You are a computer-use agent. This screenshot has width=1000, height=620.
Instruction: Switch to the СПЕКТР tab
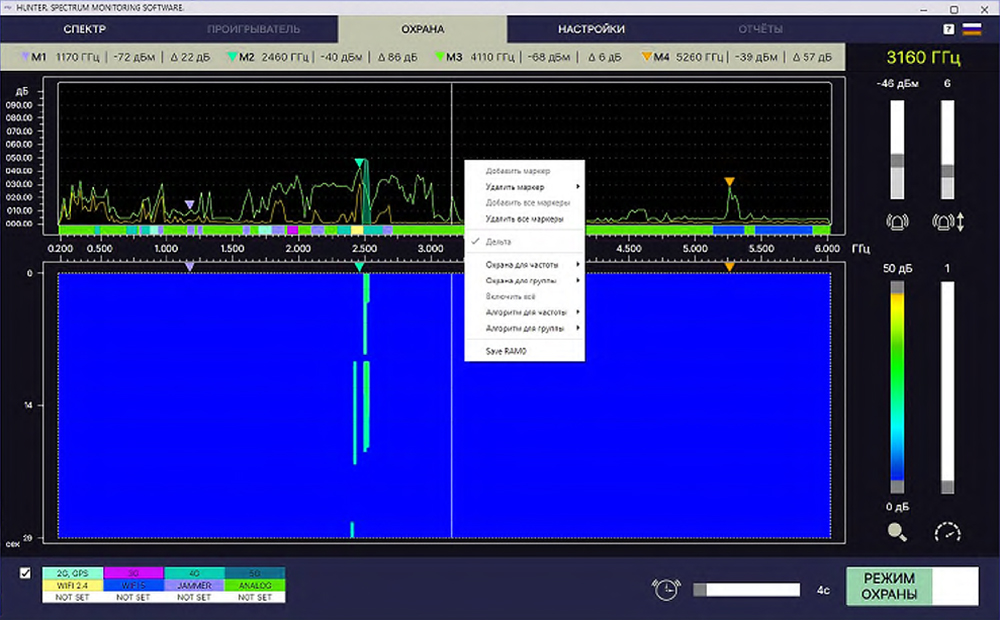click(x=84, y=29)
